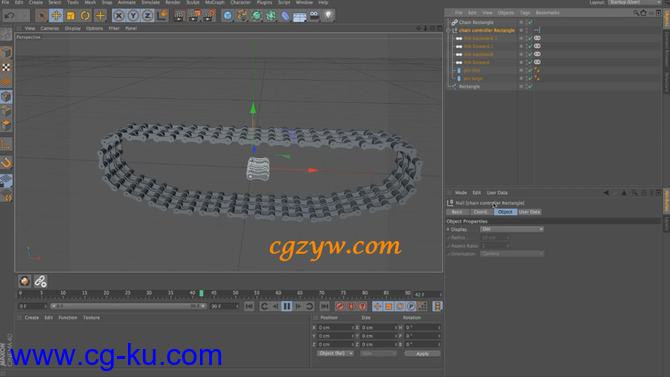Open the Edit Render Settings icon
Image resolution: width=670 pixels, height=377 pixels.
click(x=209, y=16)
